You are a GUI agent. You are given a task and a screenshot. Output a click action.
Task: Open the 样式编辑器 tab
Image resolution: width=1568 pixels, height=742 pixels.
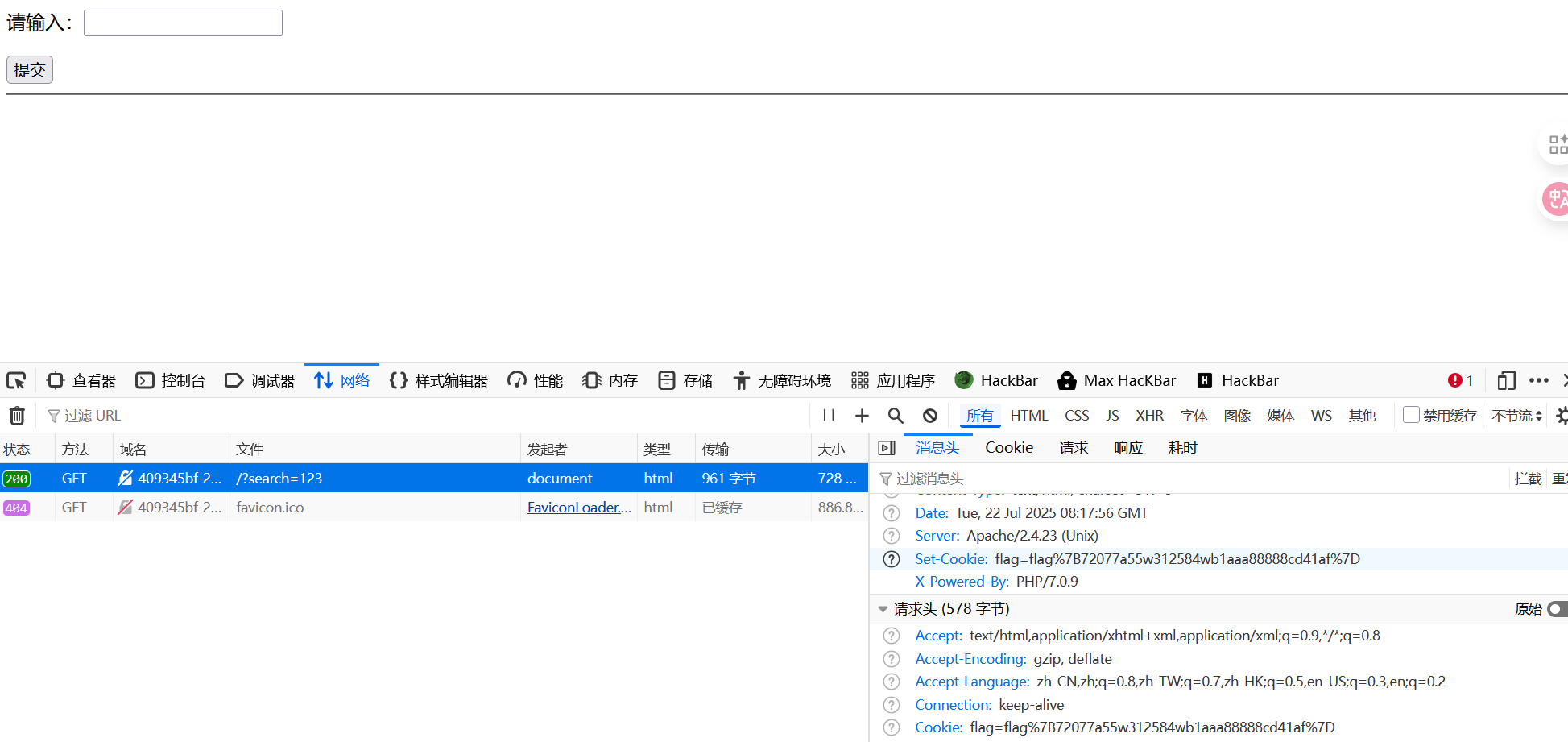click(x=439, y=380)
